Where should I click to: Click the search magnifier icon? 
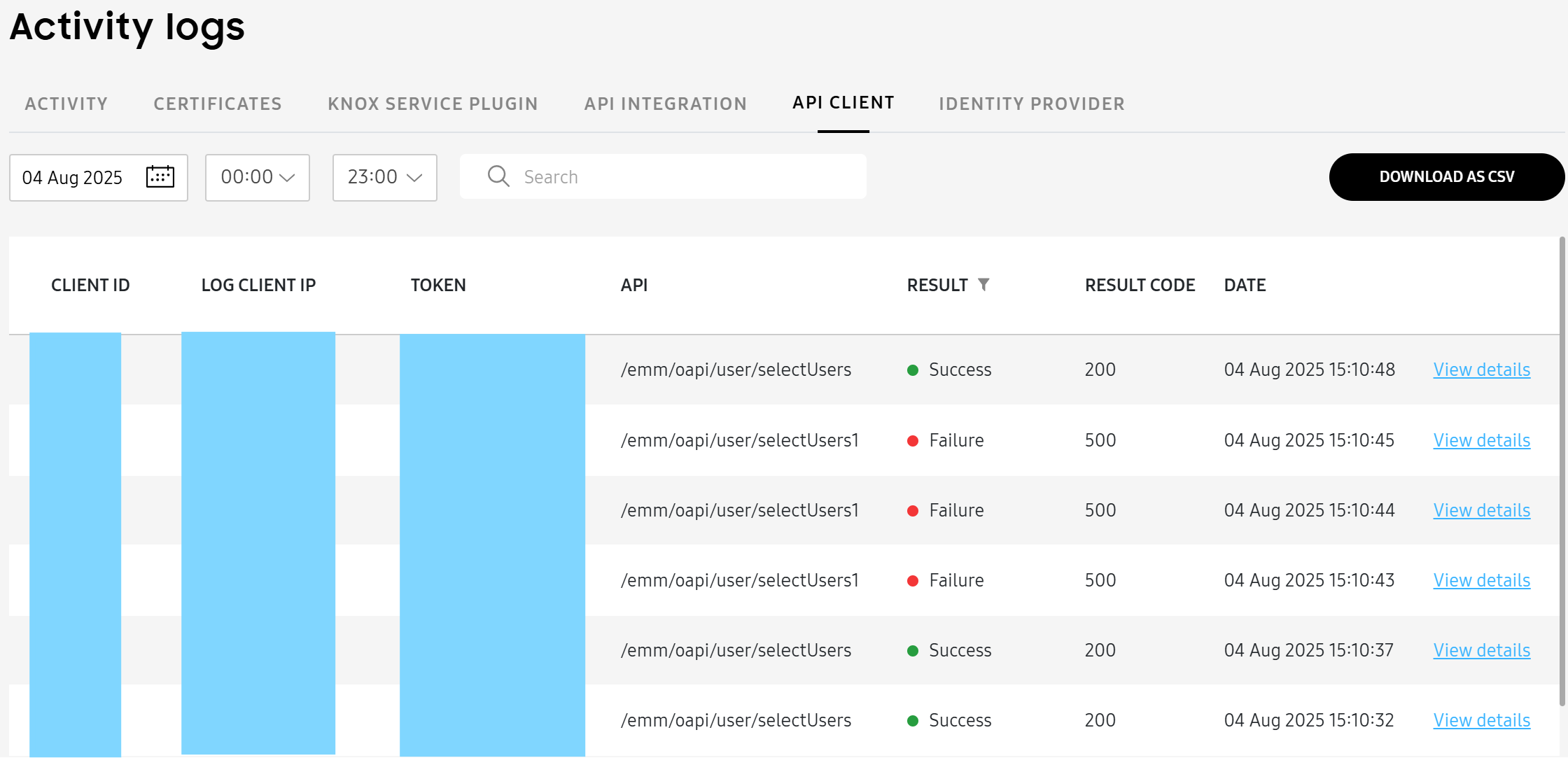point(498,176)
